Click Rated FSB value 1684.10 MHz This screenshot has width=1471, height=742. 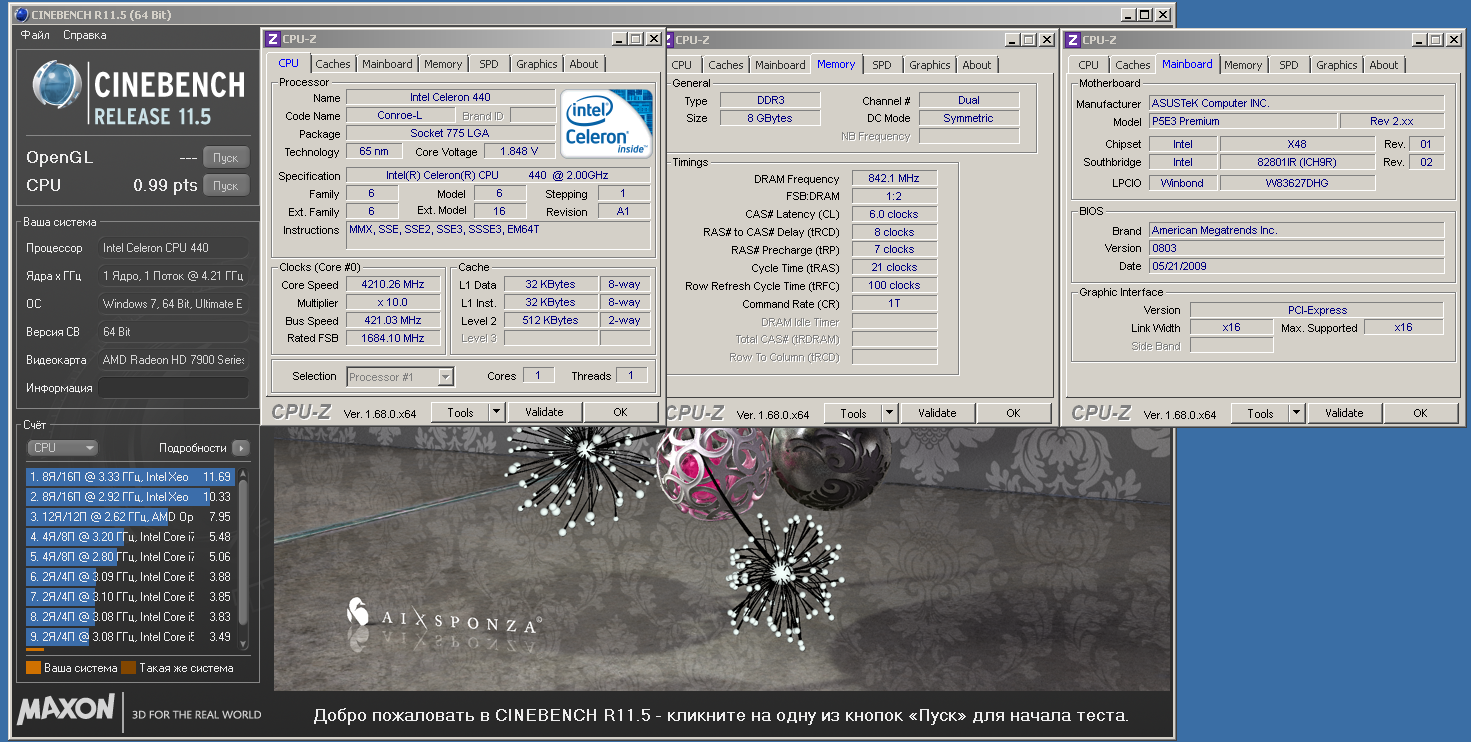point(393,338)
